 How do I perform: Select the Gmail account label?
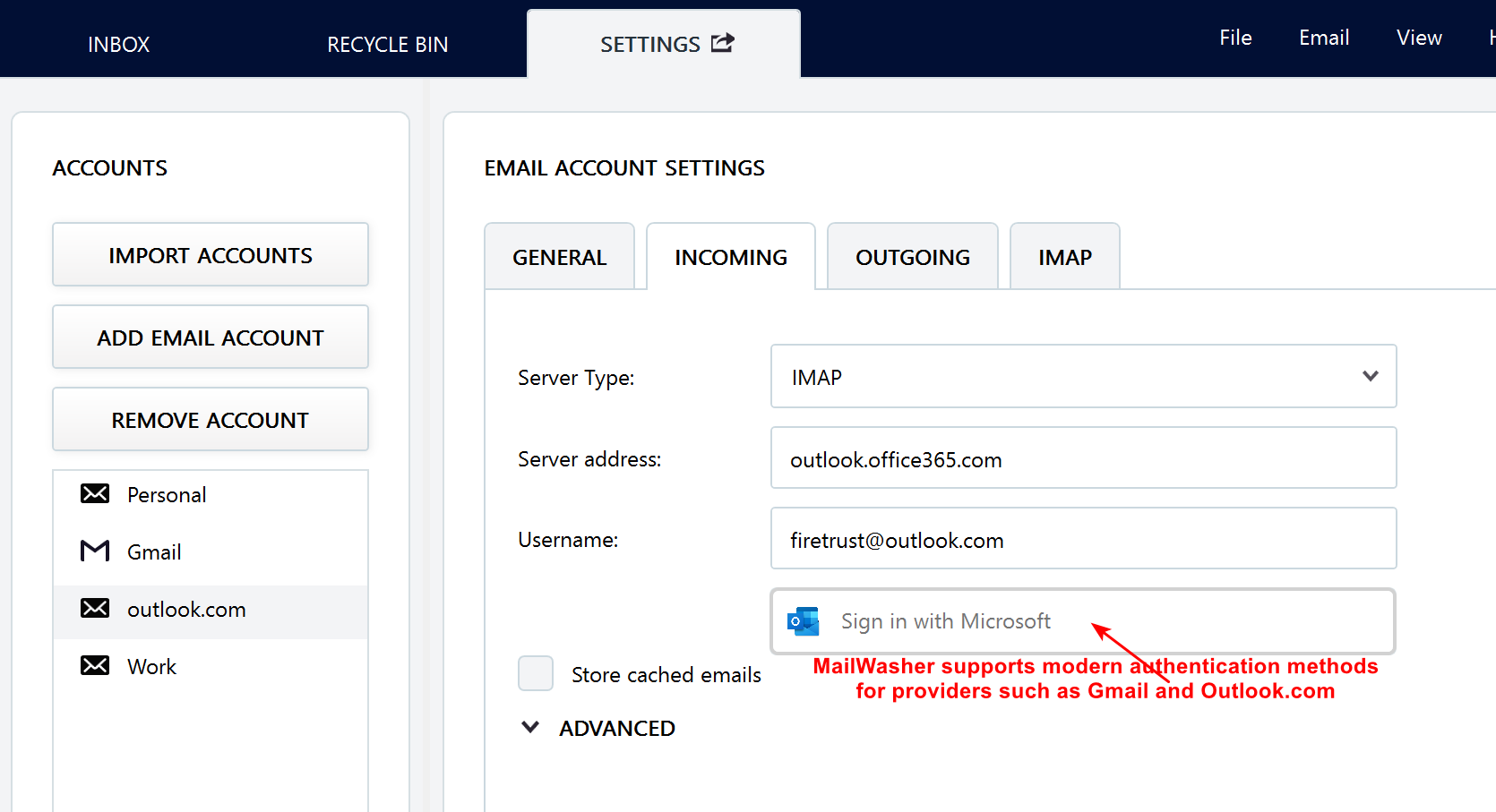point(154,552)
